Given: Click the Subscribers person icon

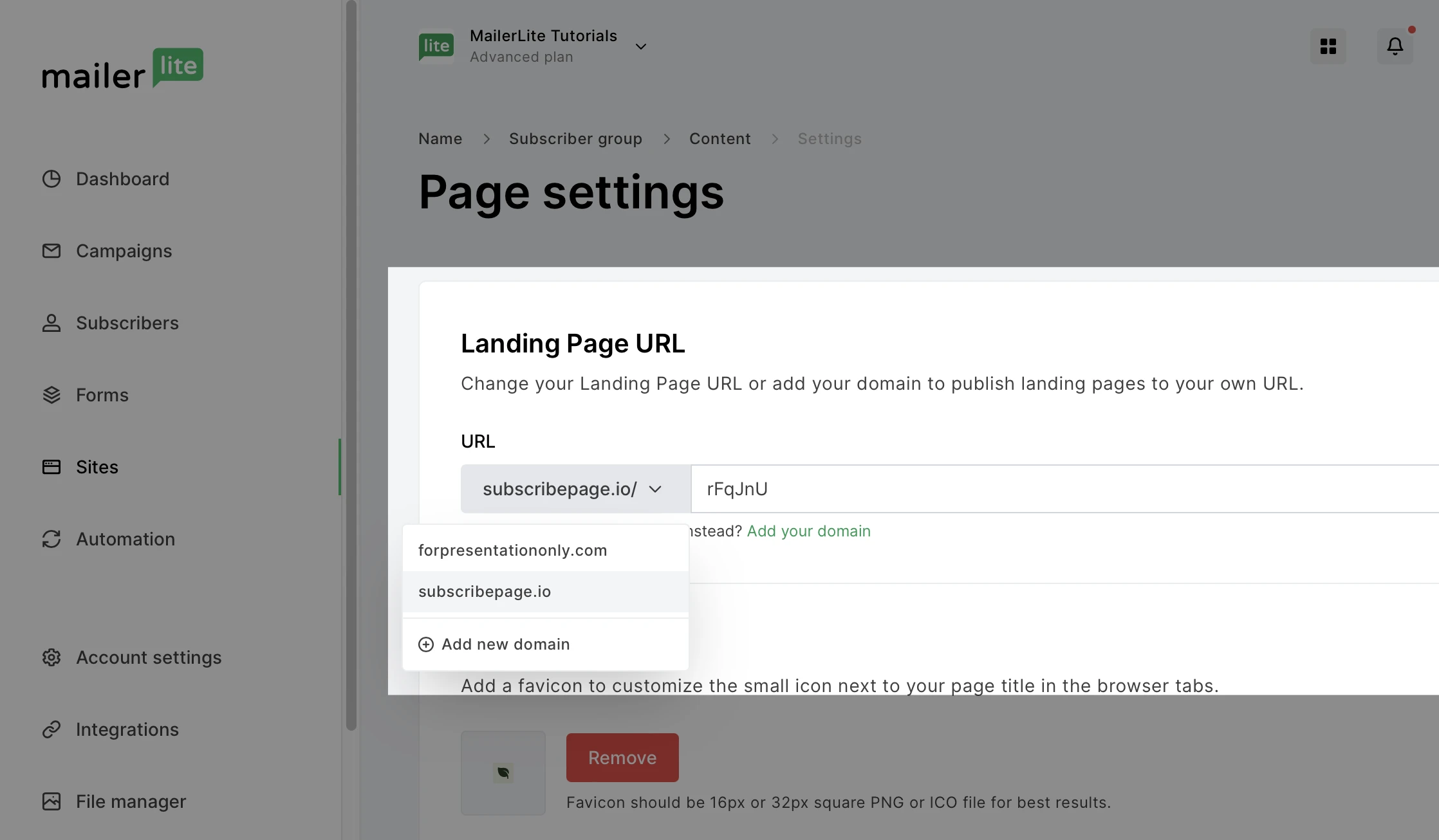Looking at the screenshot, I should [51, 323].
